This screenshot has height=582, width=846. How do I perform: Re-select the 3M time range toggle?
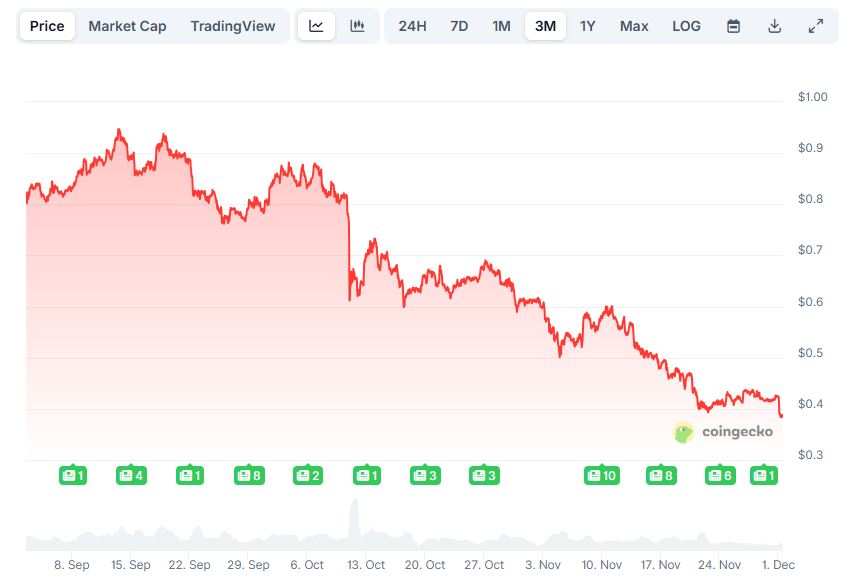(545, 25)
